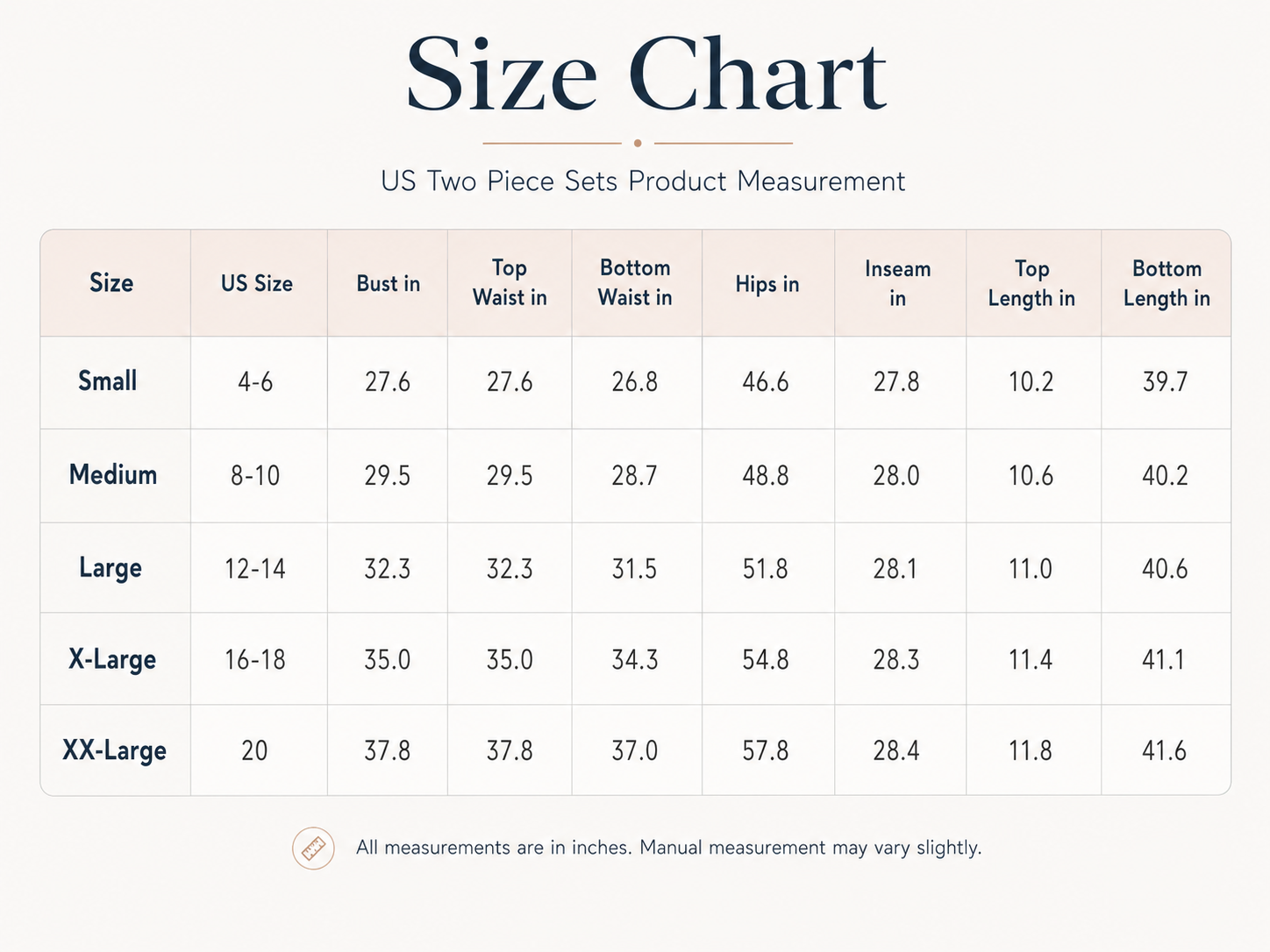Select the 57.8 hips value
This screenshot has height=952, width=1270.
[x=766, y=751]
